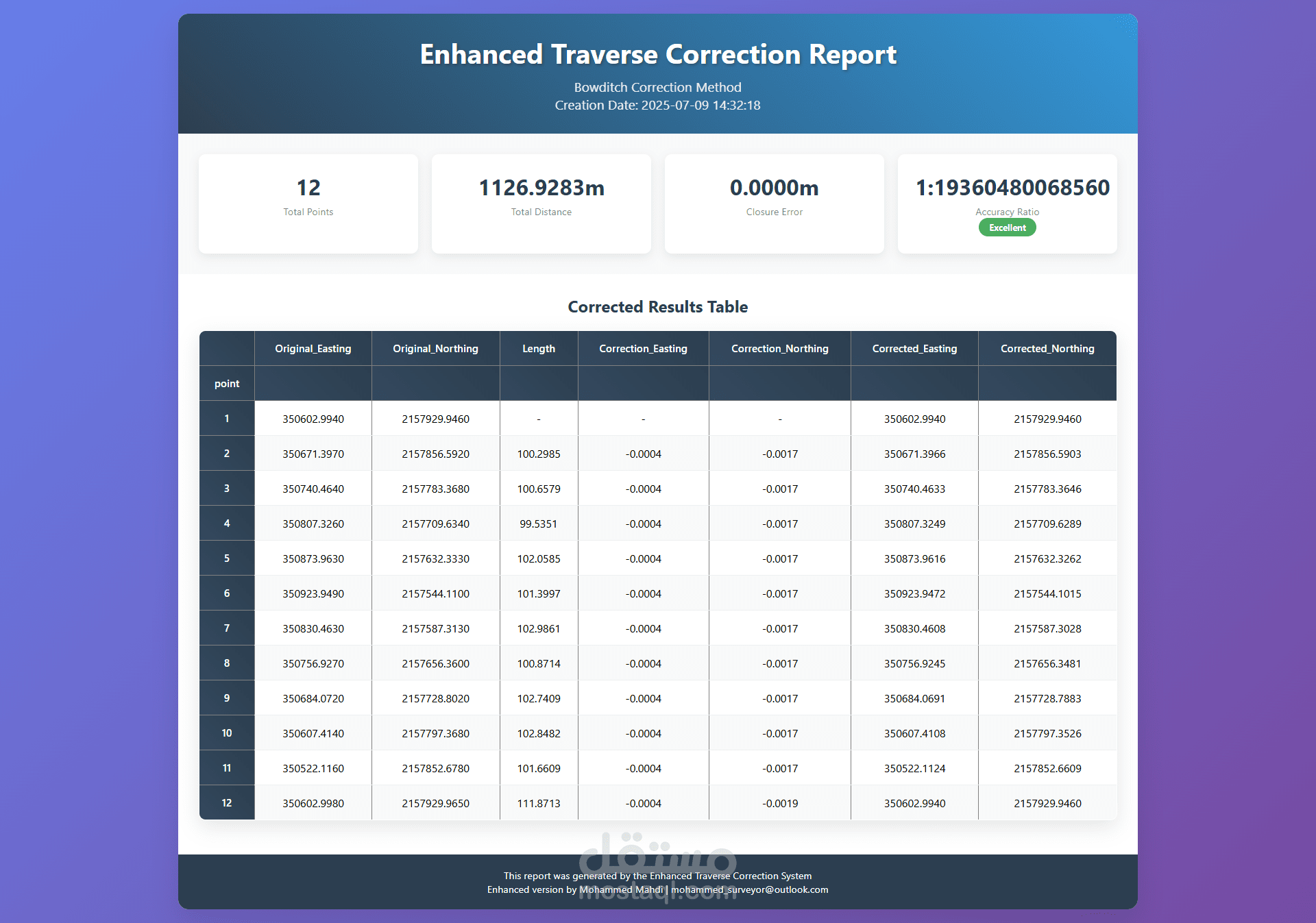This screenshot has height=923, width=1316.
Task: Click corrected northing 2157587.3028
Action: (1047, 628)
